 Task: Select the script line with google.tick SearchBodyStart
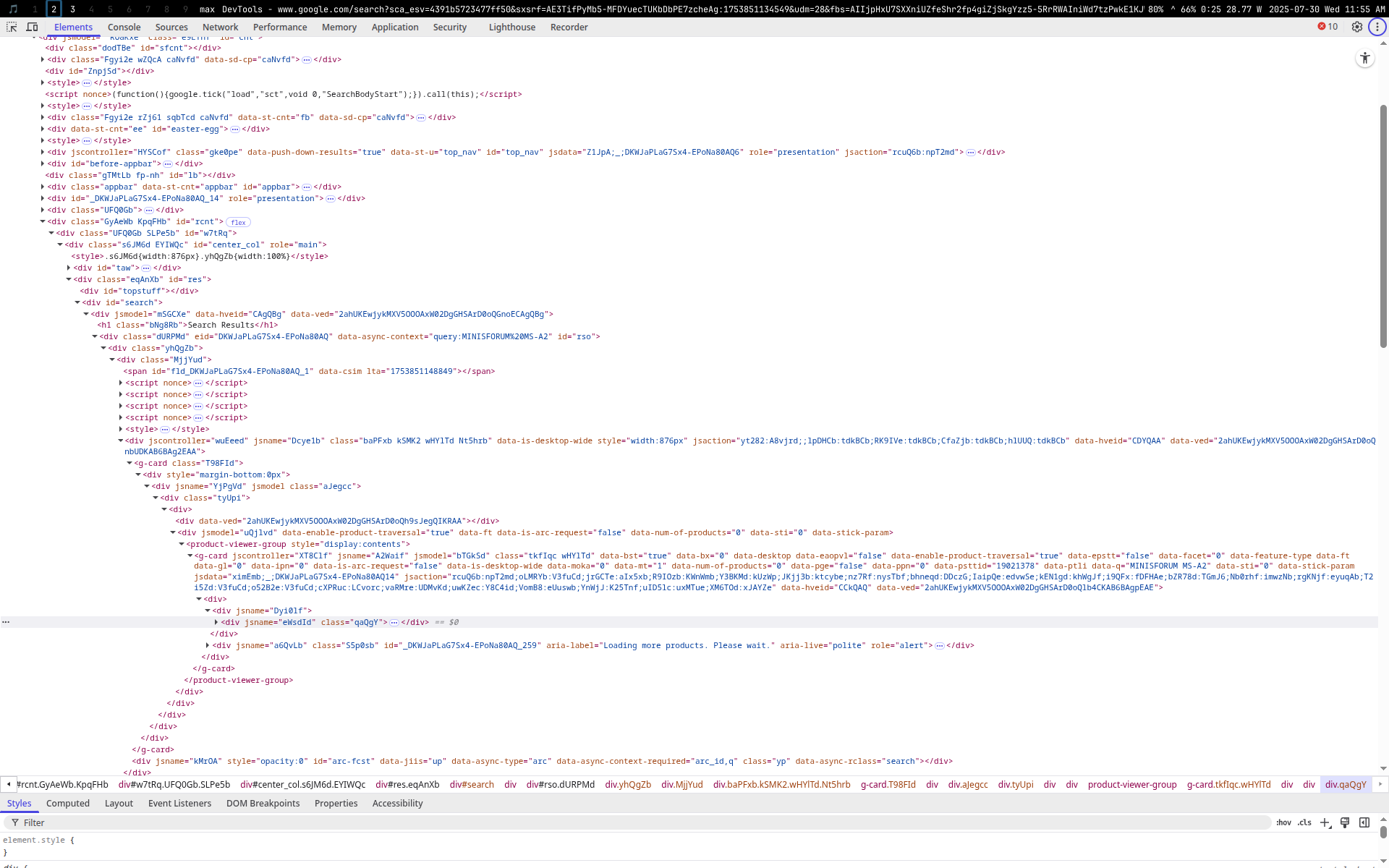click(x=284, y=94)
